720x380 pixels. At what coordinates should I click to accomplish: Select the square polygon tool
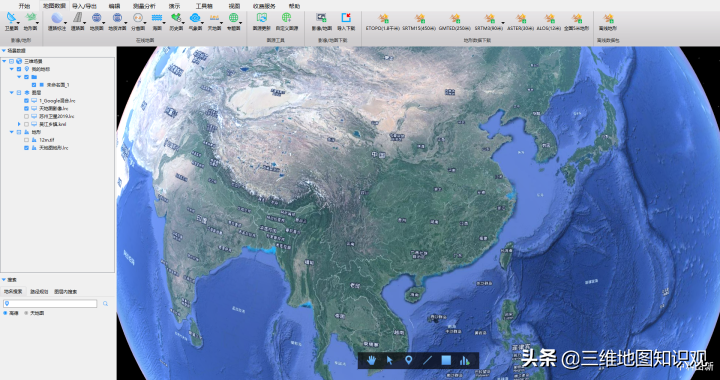(x=446, y=360)
